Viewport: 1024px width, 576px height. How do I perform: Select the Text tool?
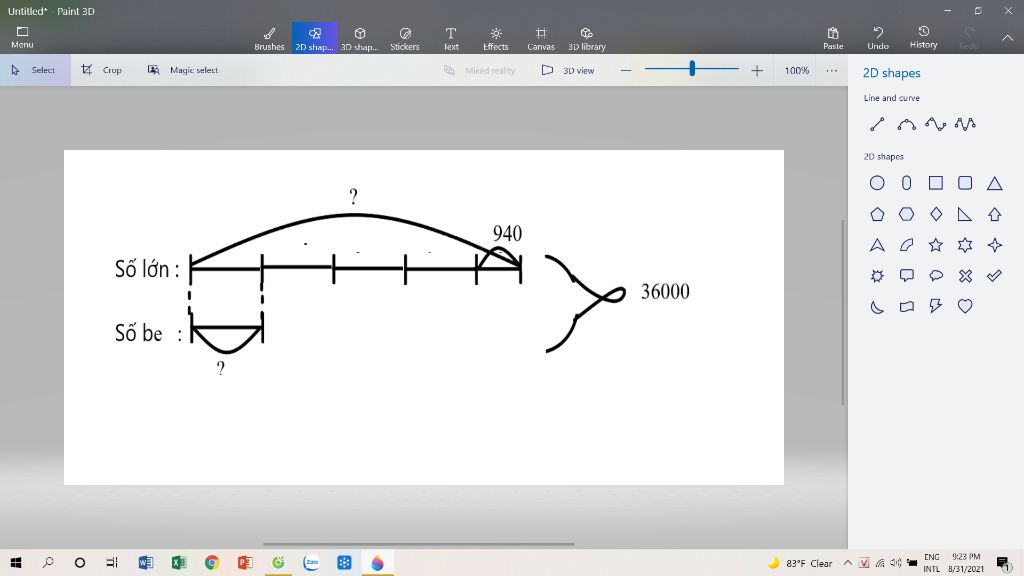click(x=451, y=38)
